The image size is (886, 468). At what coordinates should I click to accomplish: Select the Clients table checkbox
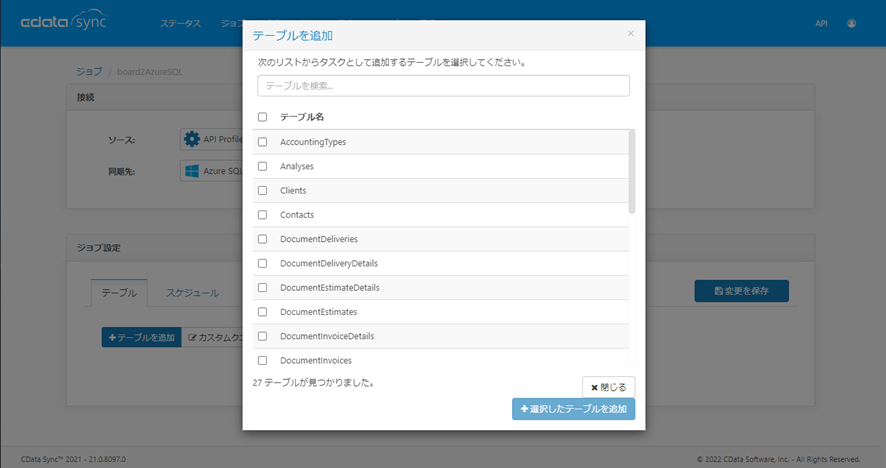[263, 190]
